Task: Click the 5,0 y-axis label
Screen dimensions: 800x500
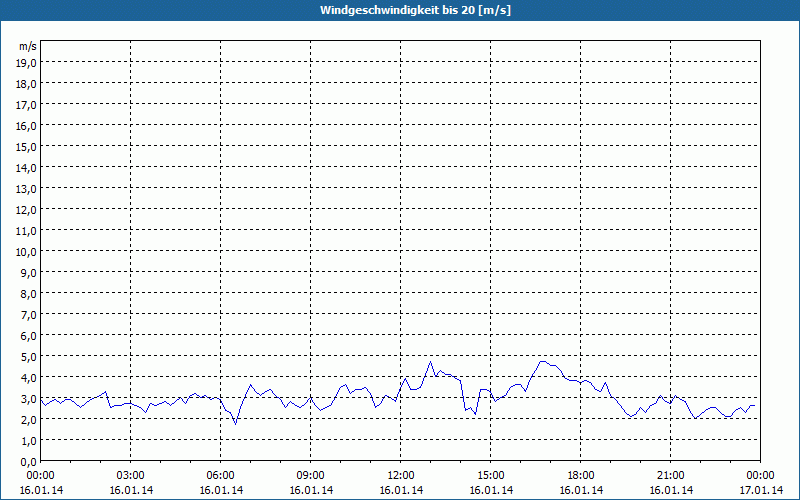Action: 30,357
